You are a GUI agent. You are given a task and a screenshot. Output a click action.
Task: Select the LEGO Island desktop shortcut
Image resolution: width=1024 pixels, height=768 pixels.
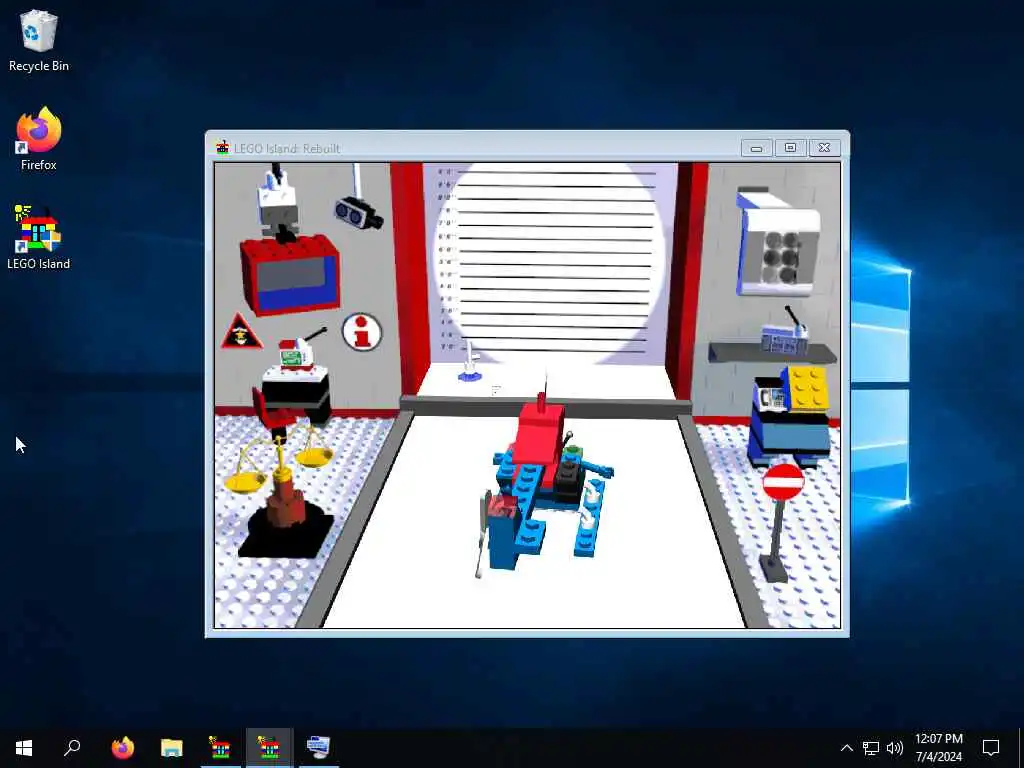click(39, 237)
